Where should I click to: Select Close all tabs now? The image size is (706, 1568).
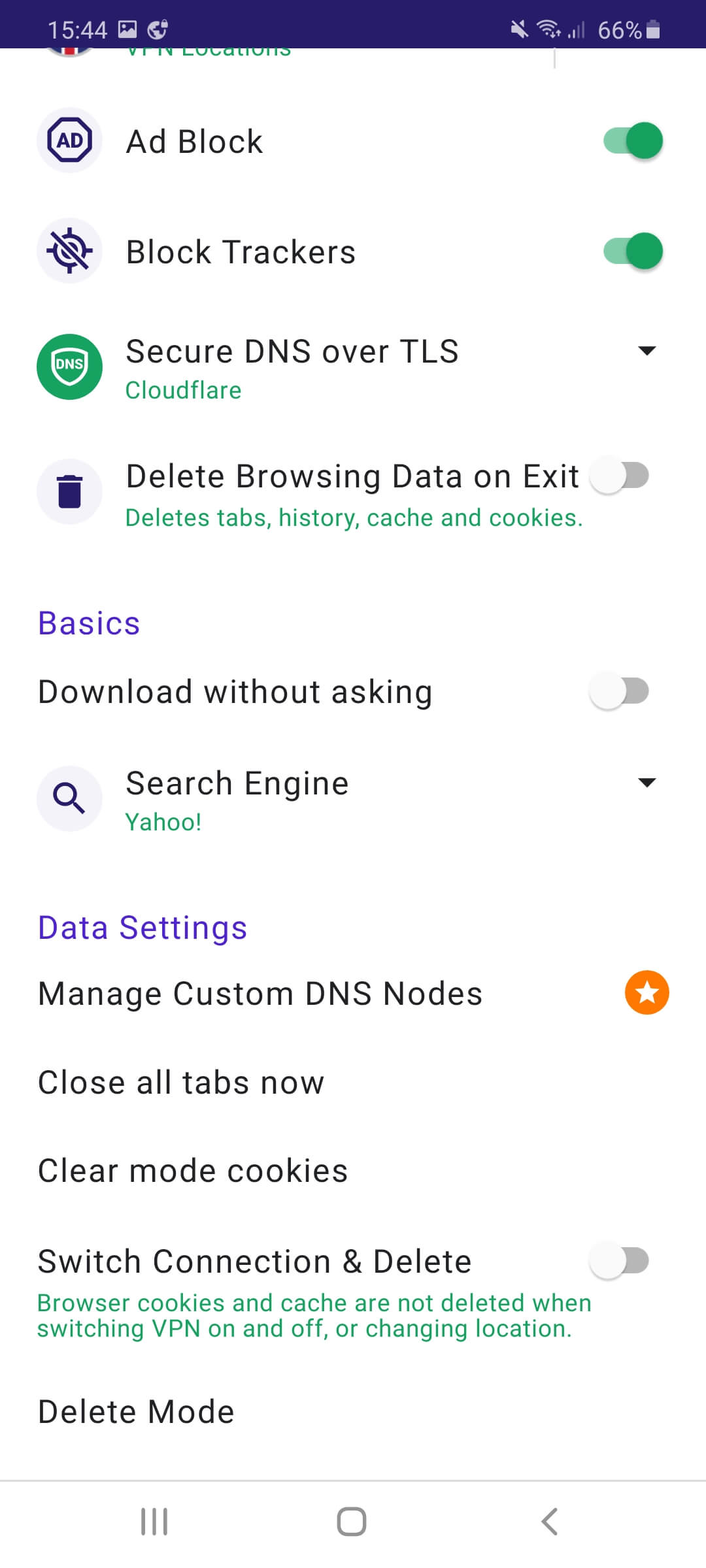(181, 1083)
